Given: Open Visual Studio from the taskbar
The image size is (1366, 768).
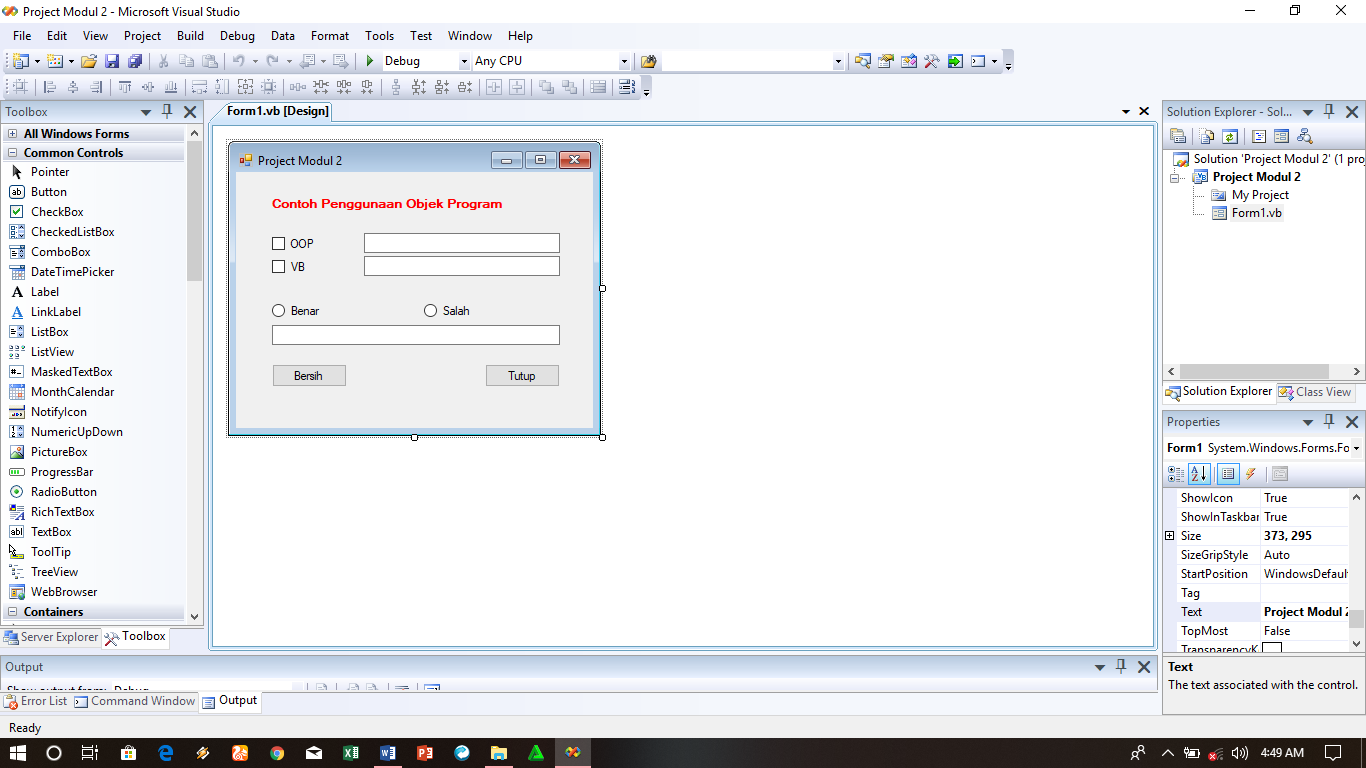Looking at the screenshot, I should (x=573, y=753).
